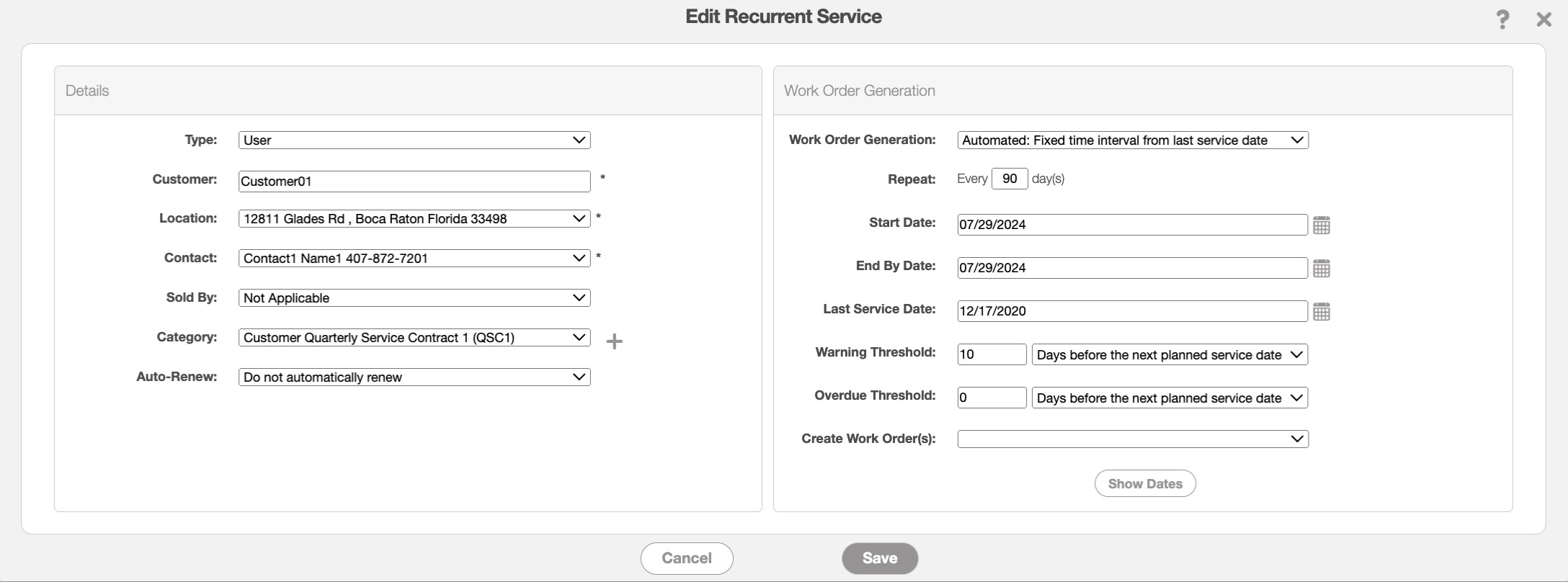
Task: Save the recurrent service
Action: tap(879, 558)
